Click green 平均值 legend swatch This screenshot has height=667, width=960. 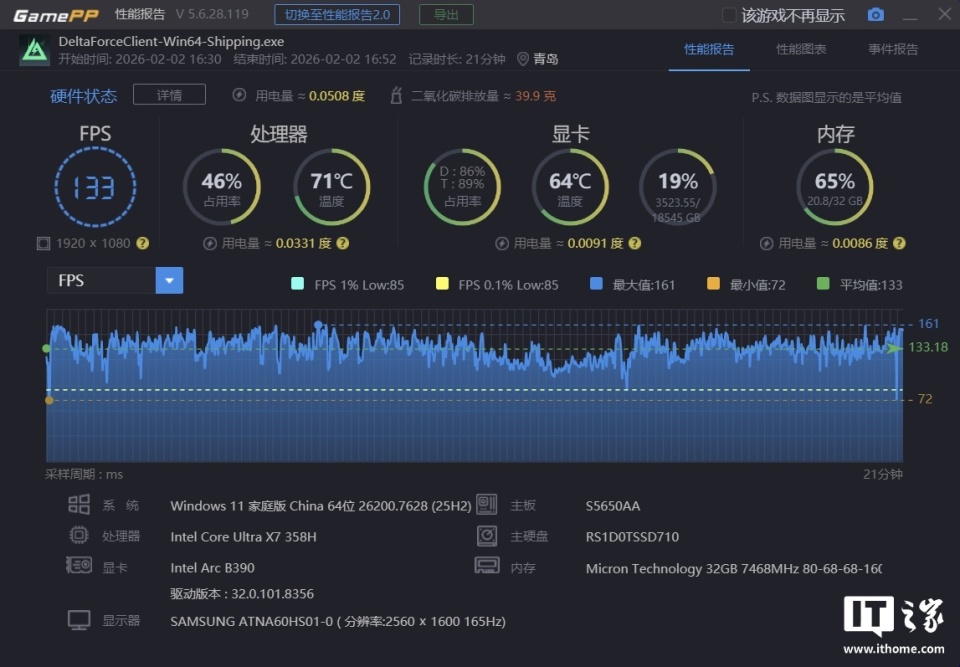tap(823, 284)
